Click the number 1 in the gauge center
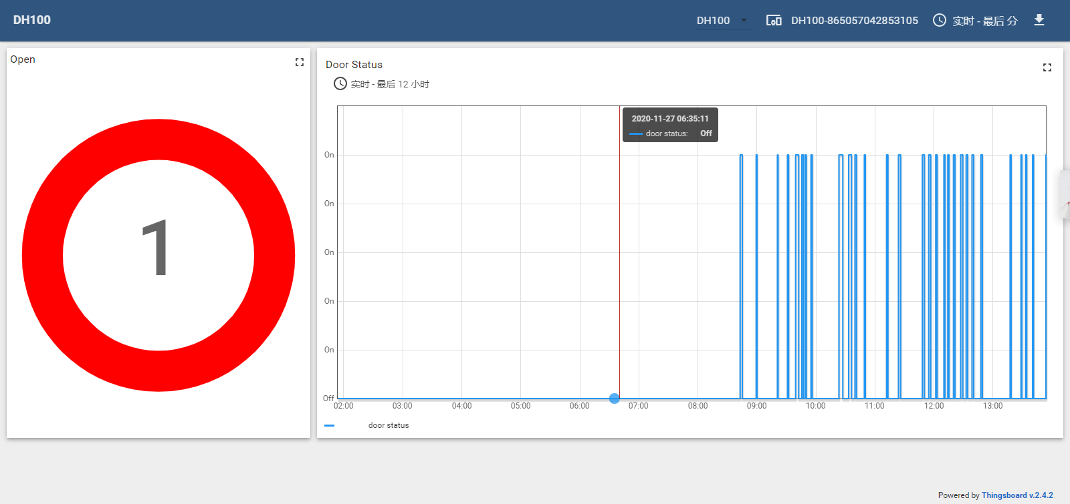This screenshot has width=1070, height=504. (x=156, y=250)
